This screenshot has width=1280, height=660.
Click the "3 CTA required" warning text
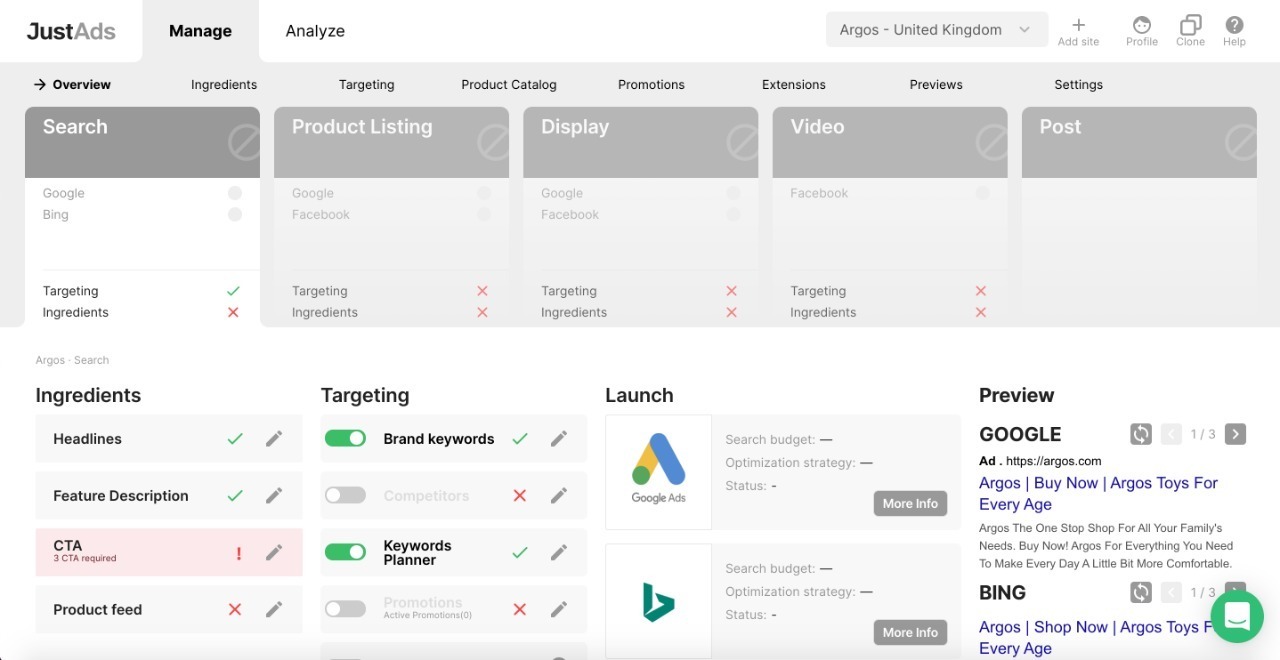pyautogui.click(x=85, y=559)
